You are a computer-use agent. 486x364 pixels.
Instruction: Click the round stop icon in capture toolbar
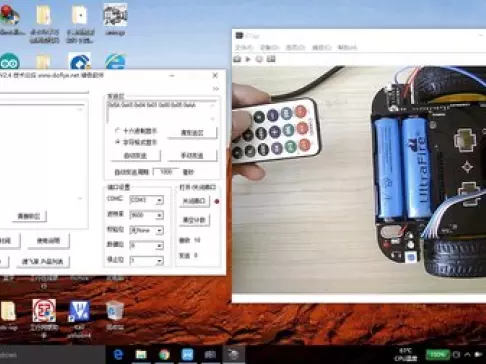[x=259, y=59]
